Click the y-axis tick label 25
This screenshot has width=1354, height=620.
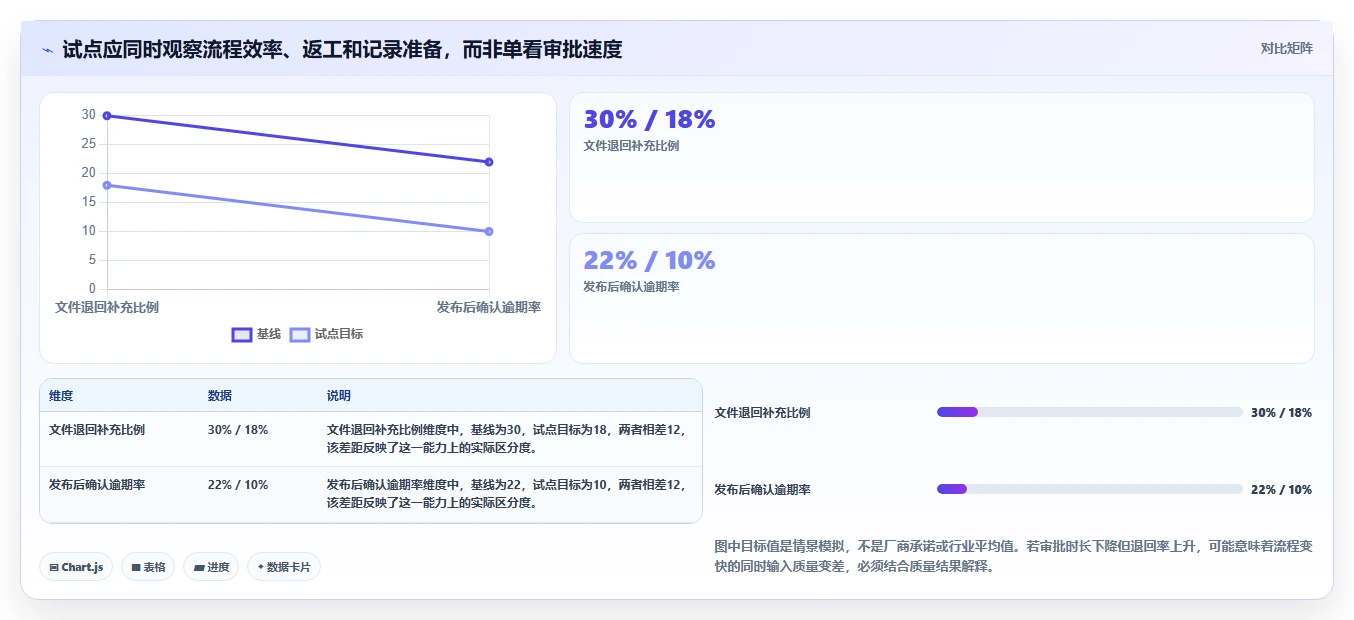(x=89, y=144)
